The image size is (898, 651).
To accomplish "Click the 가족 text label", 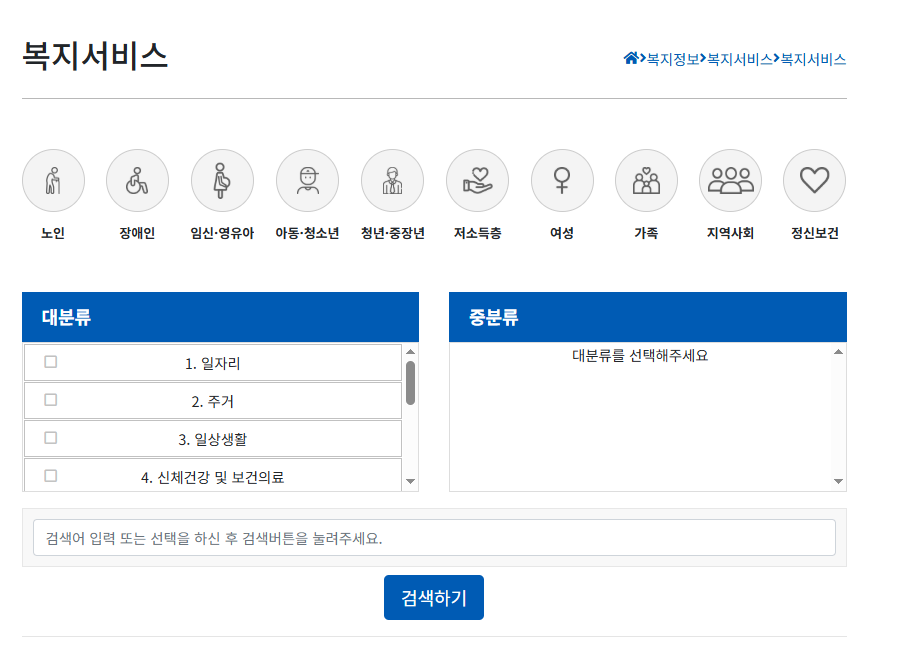I will point(646,233).
